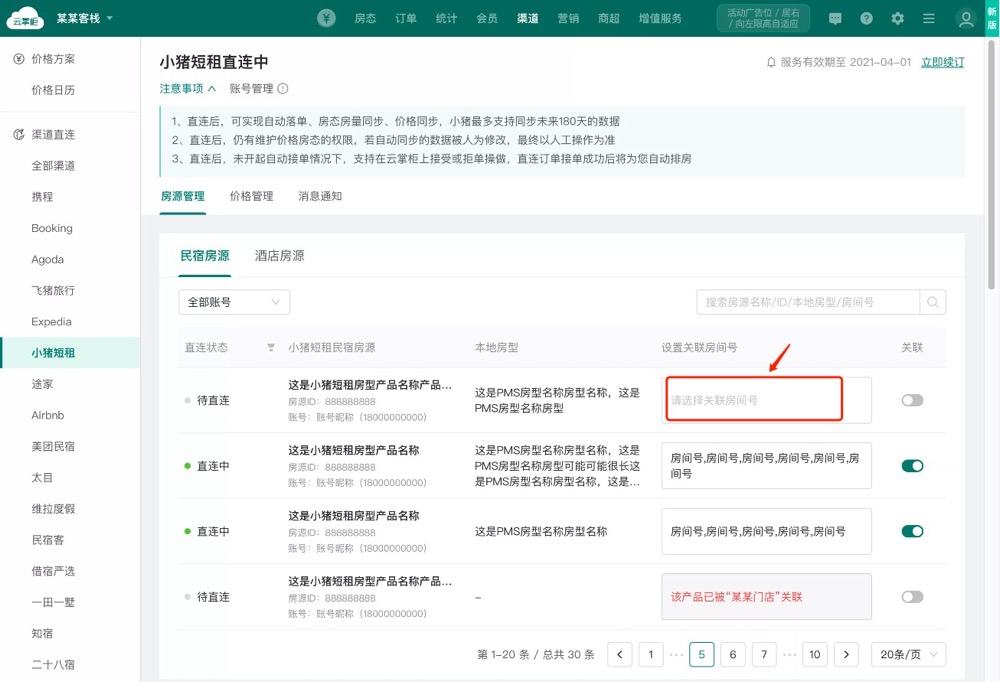Image resolution: width=1000 pixels, height=682 pixels.
Task: Open the messages chat bubble icon
Action: 835,19
